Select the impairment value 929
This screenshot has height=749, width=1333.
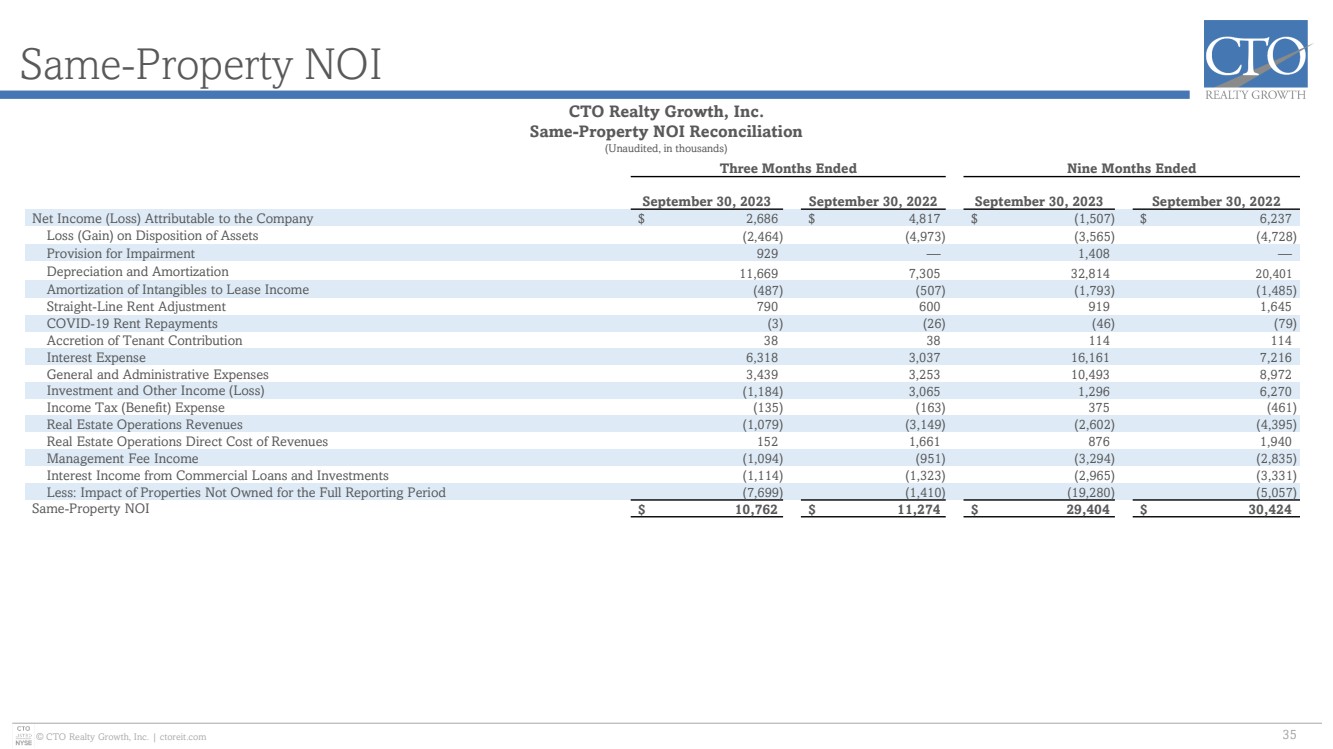pyautogui.click(x=767, y=255)
